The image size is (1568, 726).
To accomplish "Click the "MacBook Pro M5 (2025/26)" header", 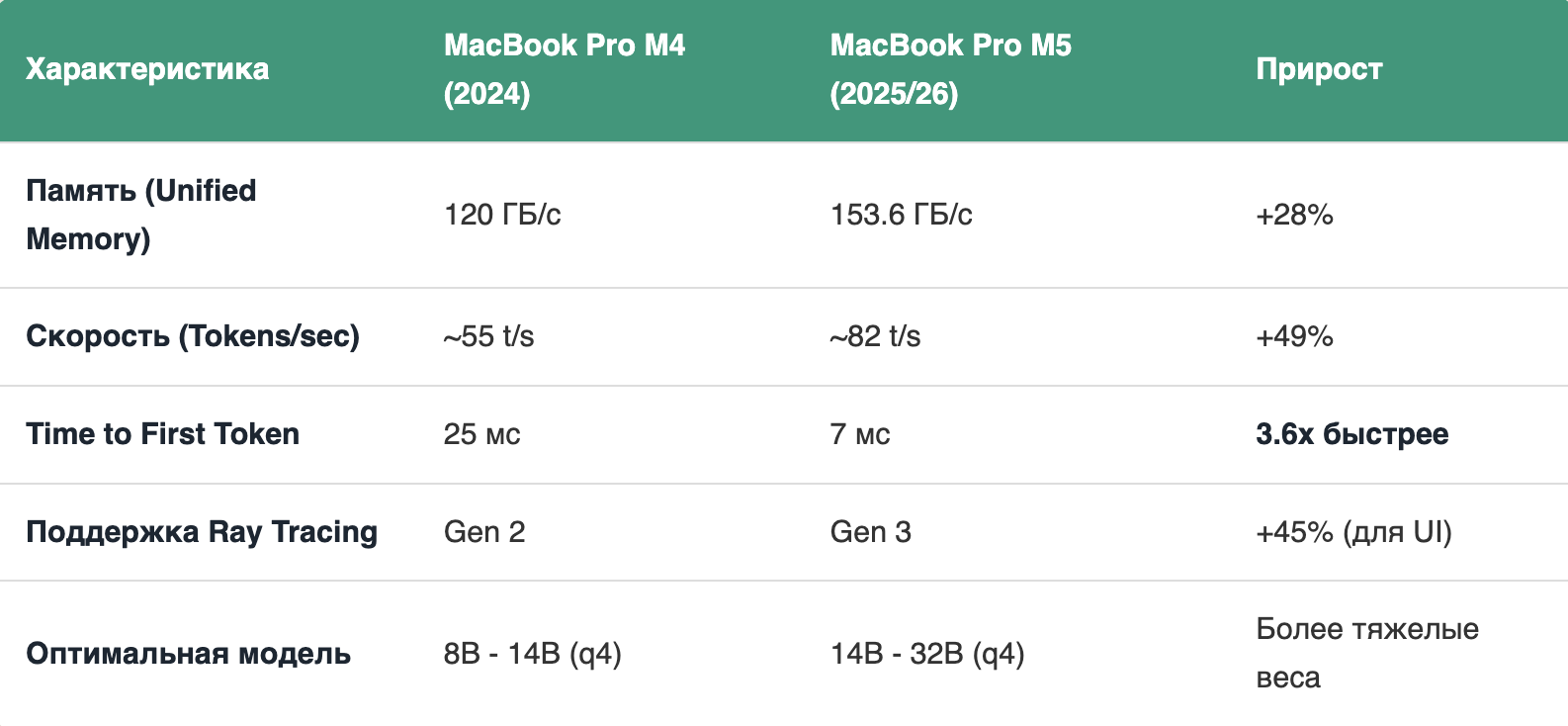I will coord(950,69).
